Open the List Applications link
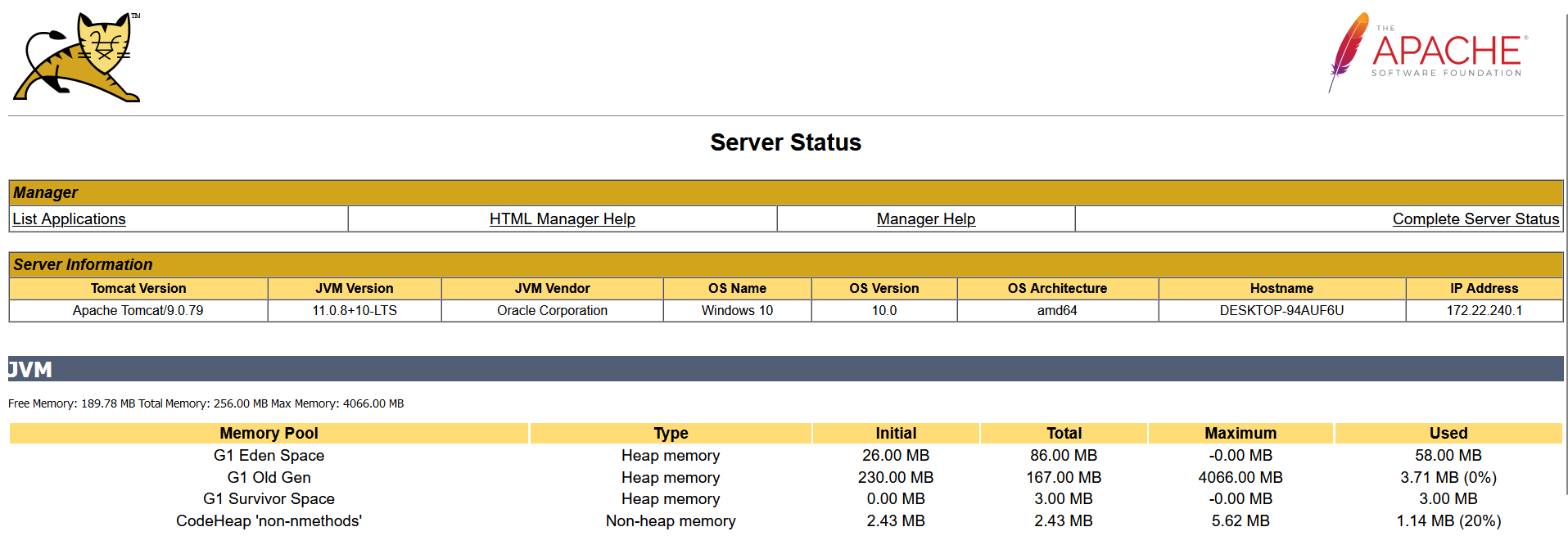The width and height of the screenshot is (1568, 536). (70, 219)
